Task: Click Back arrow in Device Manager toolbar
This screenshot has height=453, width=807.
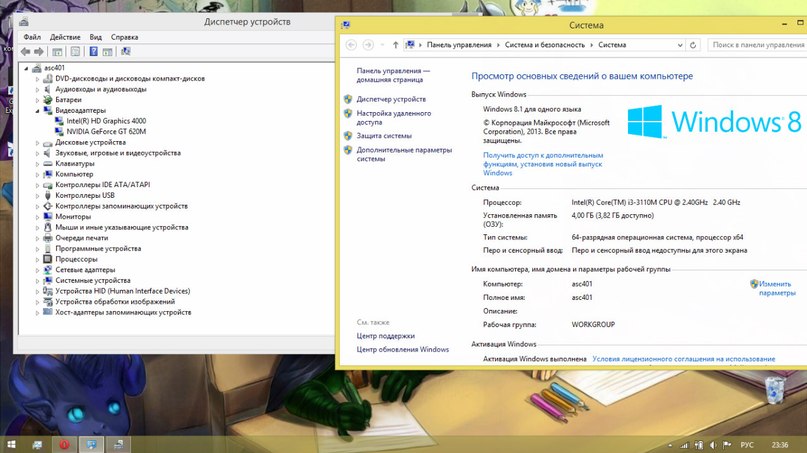Action: coord(25,51)
